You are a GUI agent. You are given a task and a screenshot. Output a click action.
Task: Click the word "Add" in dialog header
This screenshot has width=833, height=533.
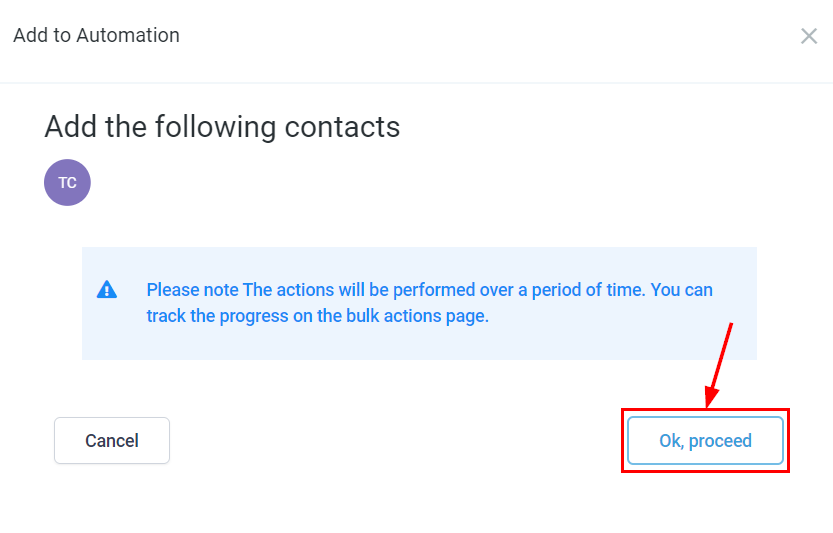[29, 35]
